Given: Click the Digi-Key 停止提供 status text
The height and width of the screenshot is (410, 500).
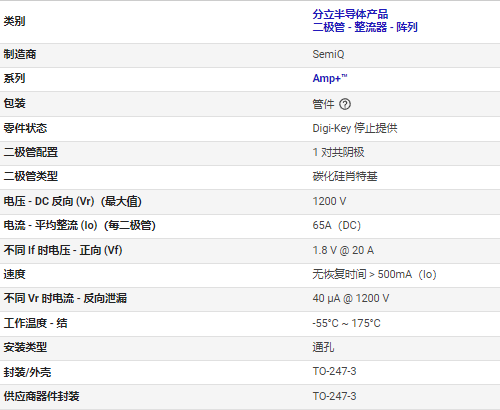Looking at the screenshot, I should pos(355,128).
